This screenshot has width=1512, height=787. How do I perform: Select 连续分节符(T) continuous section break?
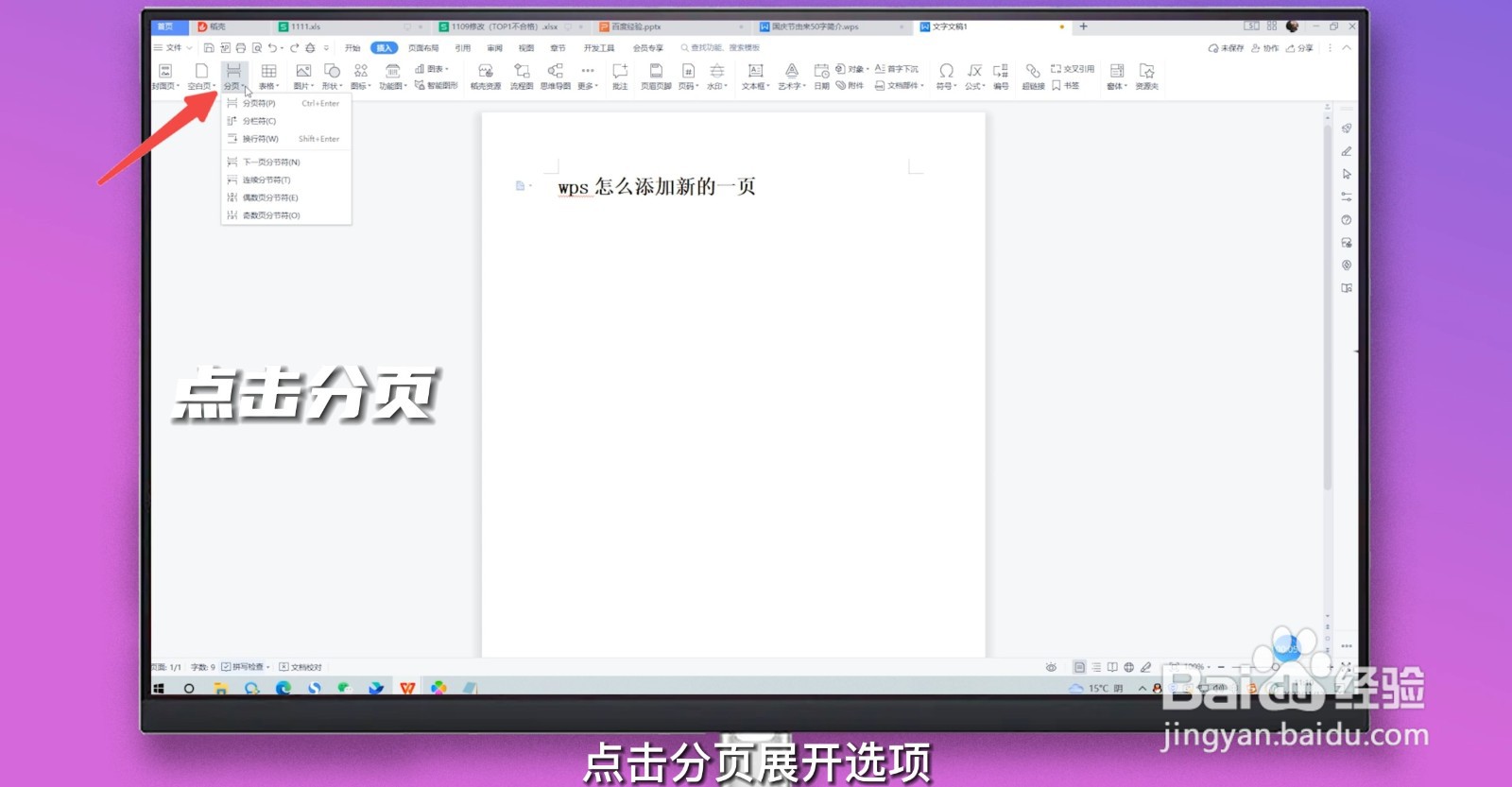286,180
